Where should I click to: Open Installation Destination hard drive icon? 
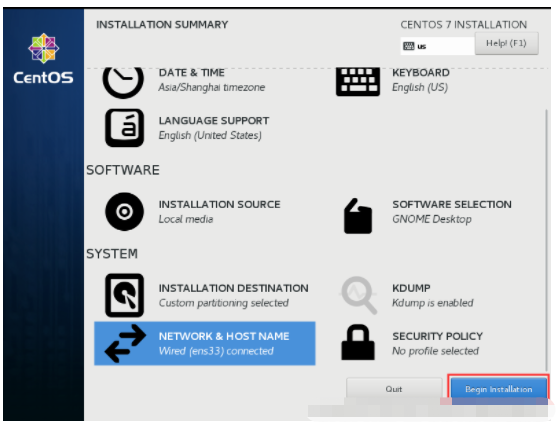point(125,295)
